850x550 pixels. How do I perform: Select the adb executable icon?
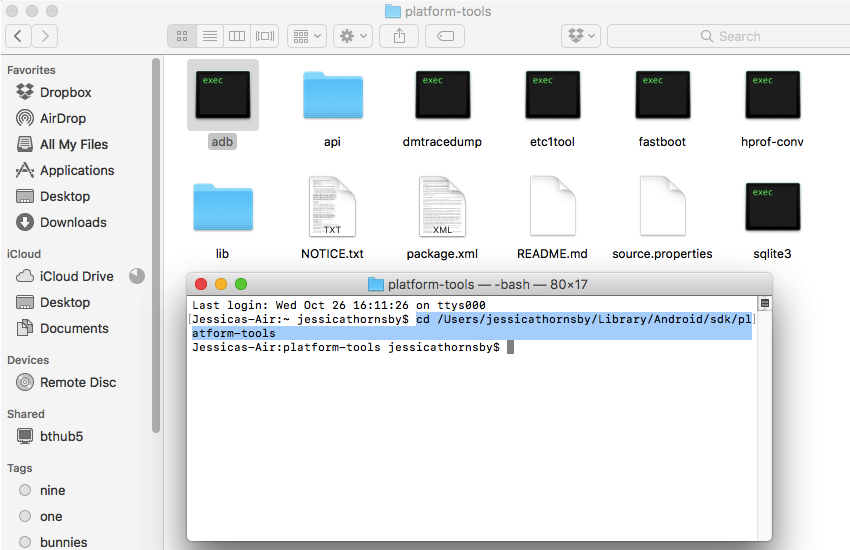223,95
